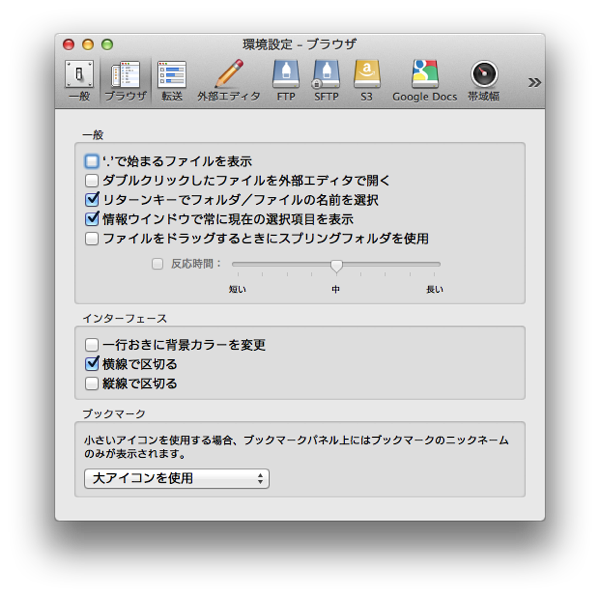Toggle the 反応時間 checkbox
Screen dimensions: 600x597
pyautogui.click(x=157, y=264)
